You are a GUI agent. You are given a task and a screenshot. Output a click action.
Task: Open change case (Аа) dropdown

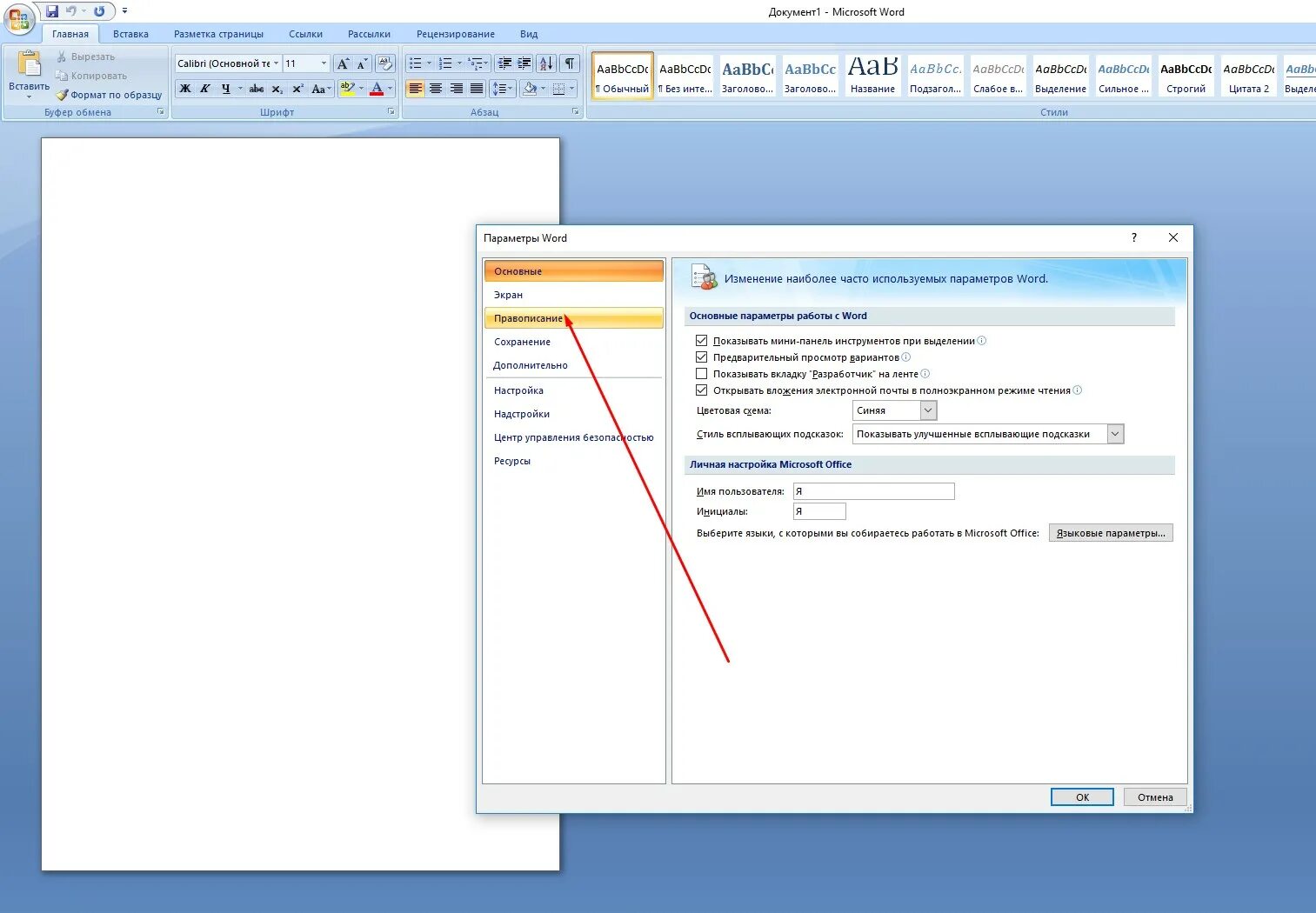click(x=321, y=89)
